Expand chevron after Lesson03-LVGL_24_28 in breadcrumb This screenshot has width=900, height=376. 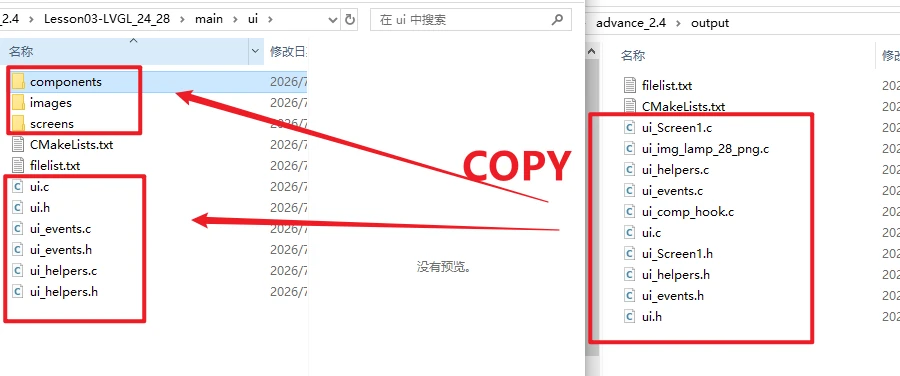pos(183,20)
